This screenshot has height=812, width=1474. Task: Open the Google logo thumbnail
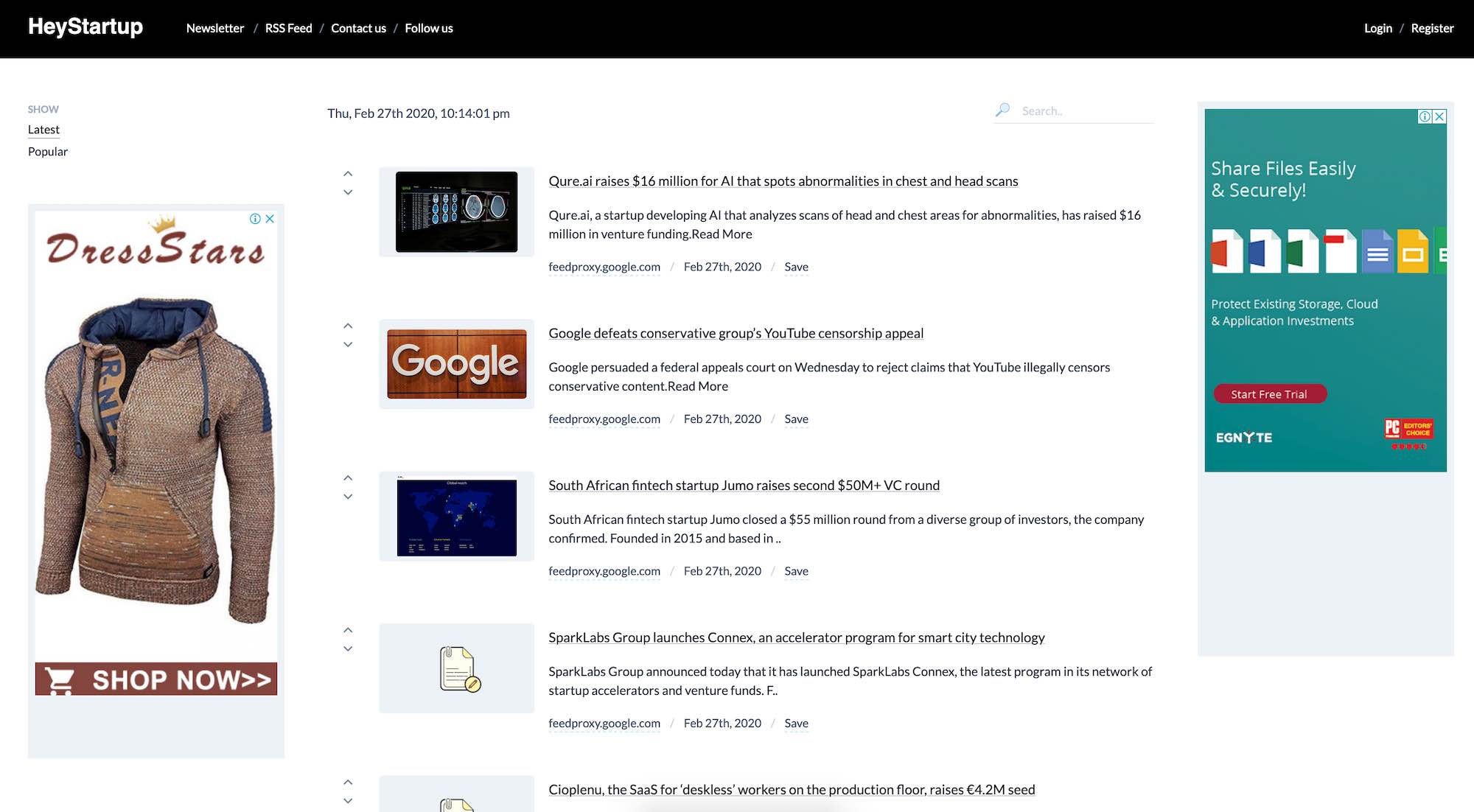point(457,364)
